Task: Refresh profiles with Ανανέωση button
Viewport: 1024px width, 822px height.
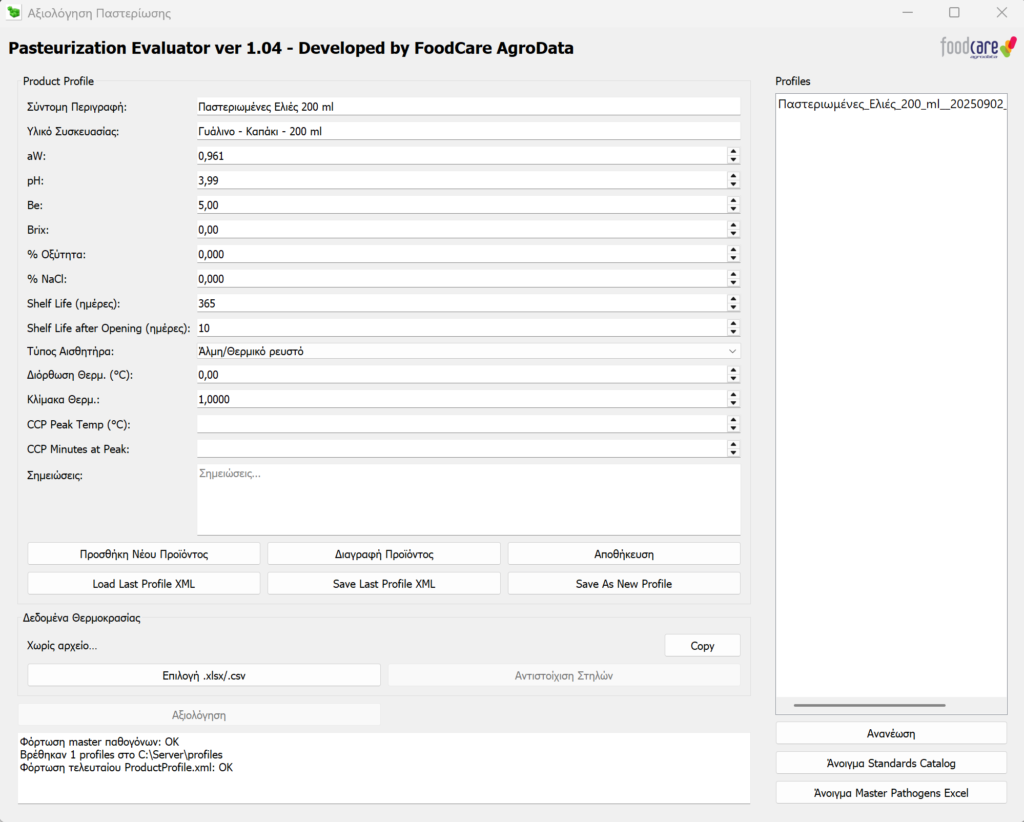Action: click(891, 733)
